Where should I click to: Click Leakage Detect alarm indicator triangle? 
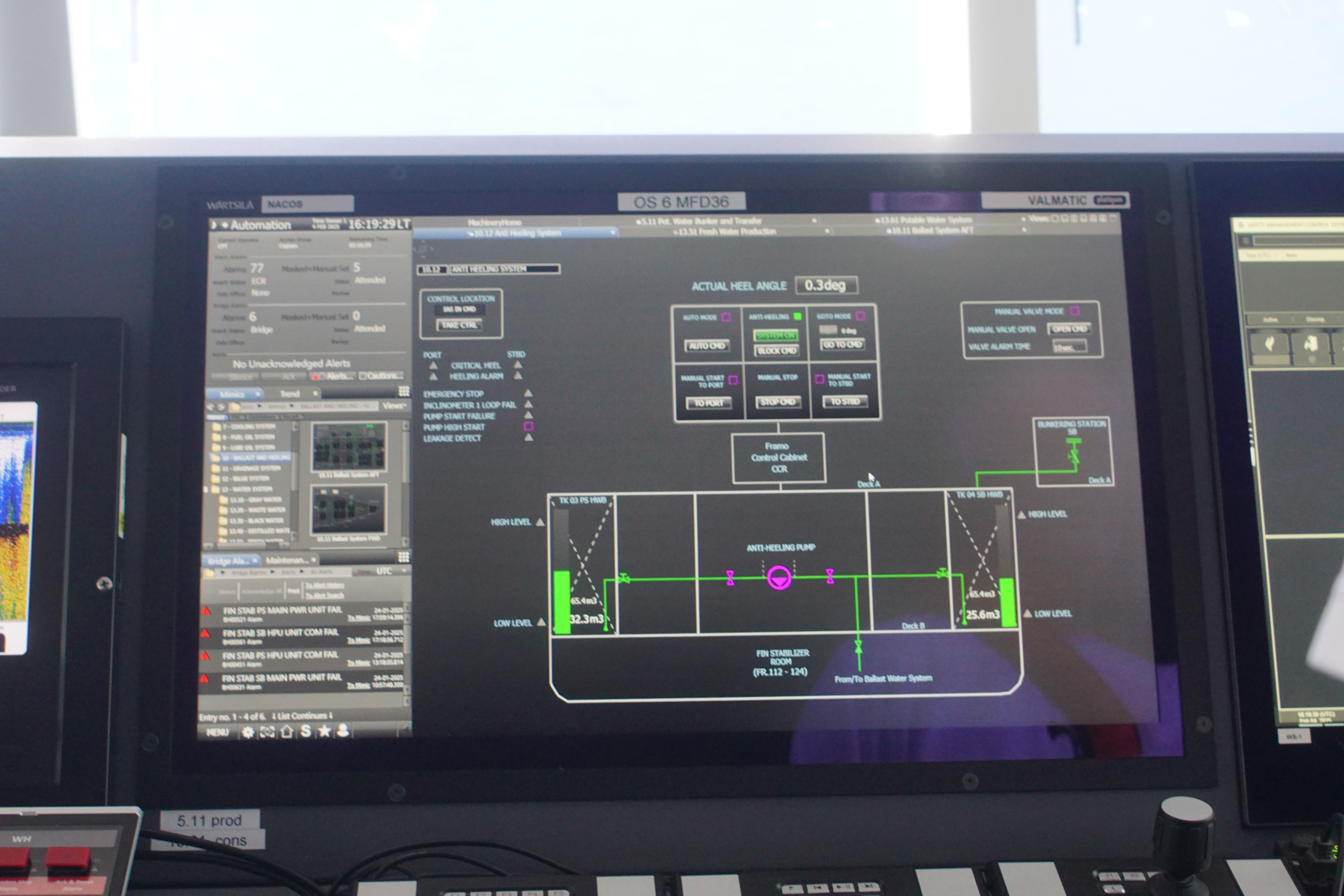pyautogui.click(x=529, y=437)
